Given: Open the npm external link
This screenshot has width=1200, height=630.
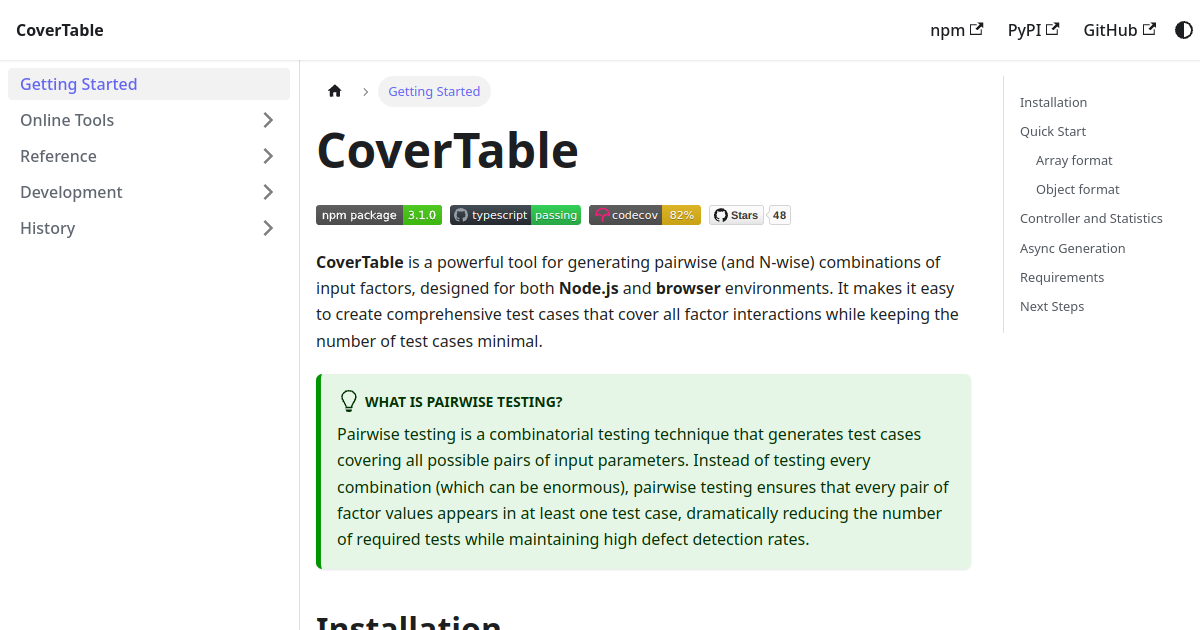Looking at the screenshot, I should tap(957, 30).
